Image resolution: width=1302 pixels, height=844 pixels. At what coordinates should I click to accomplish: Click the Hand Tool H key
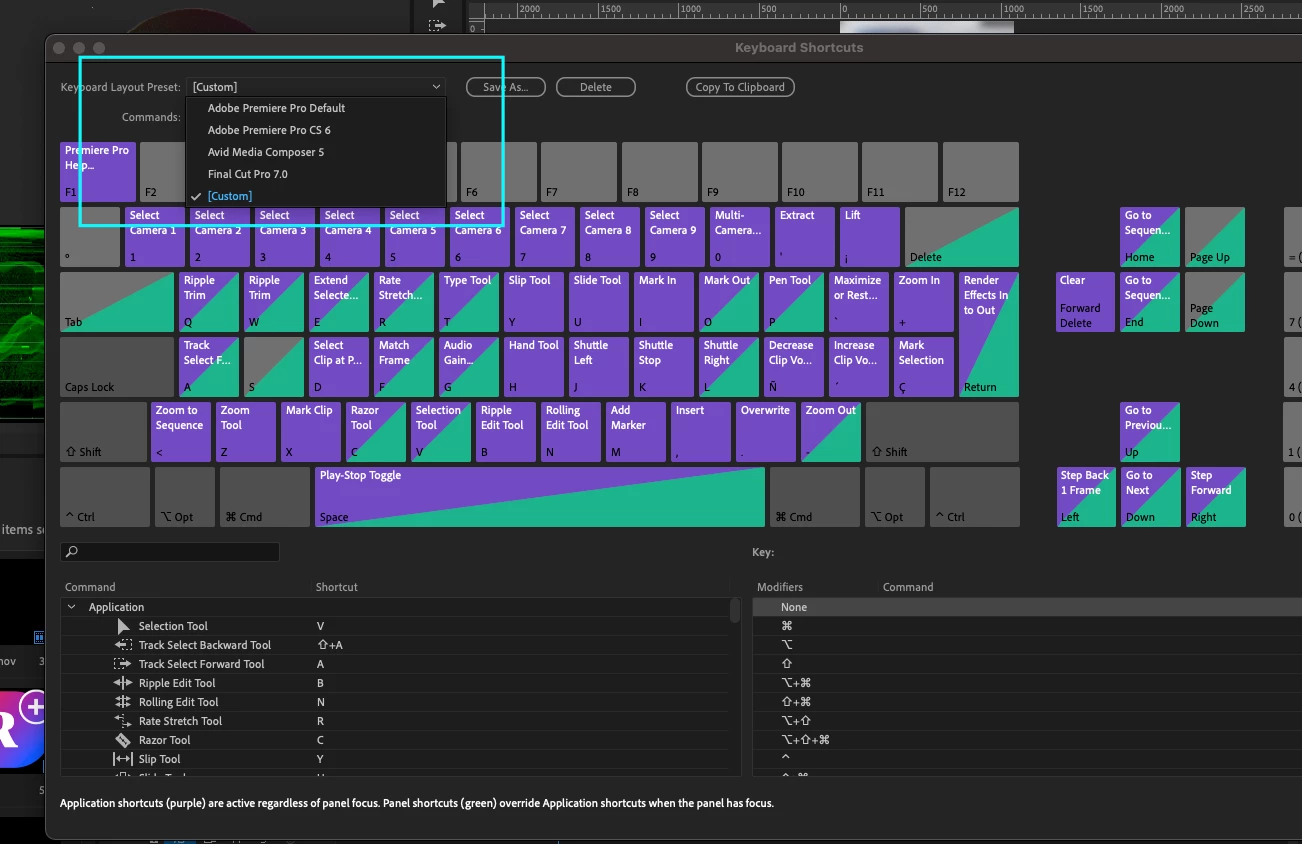[x=534, y=367]
